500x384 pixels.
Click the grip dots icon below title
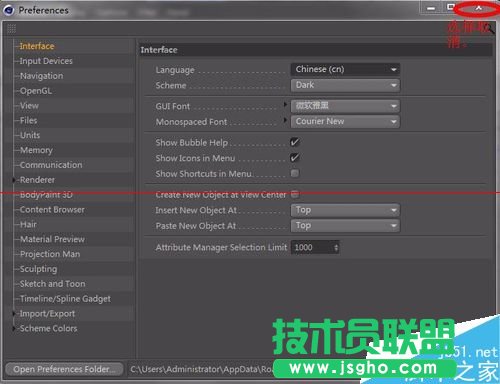pyautogui.click(x=11, y=29)
